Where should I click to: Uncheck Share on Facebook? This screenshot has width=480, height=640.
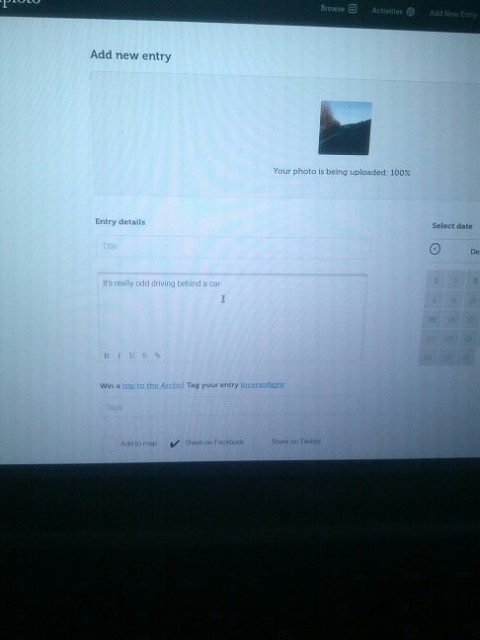[x=175, y=443]
